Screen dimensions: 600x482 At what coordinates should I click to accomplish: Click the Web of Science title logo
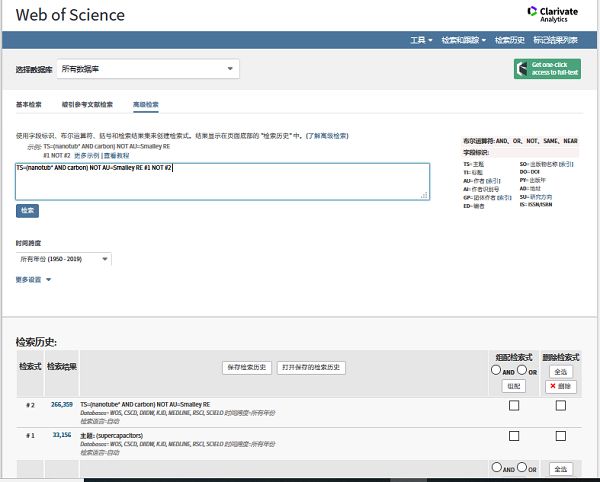coord(69,14)
